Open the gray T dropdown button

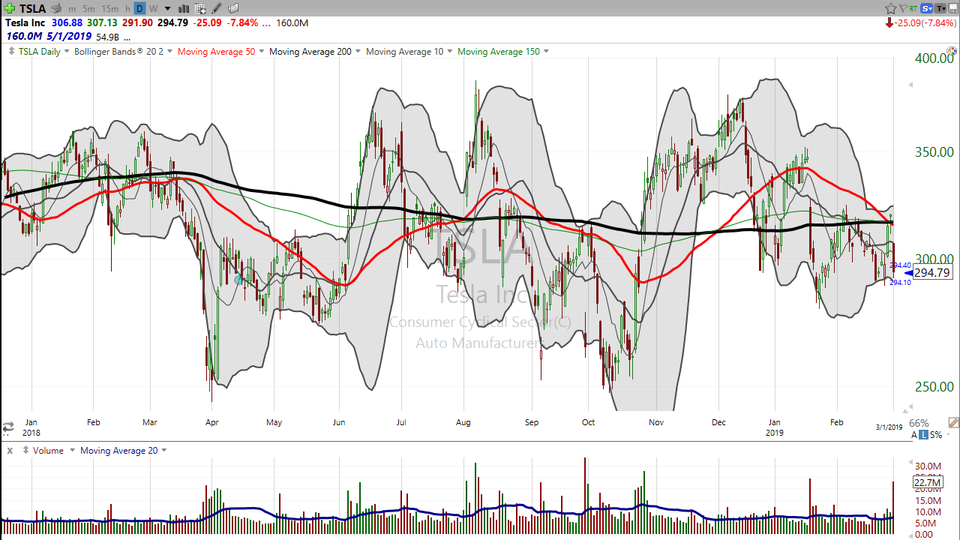940,8
